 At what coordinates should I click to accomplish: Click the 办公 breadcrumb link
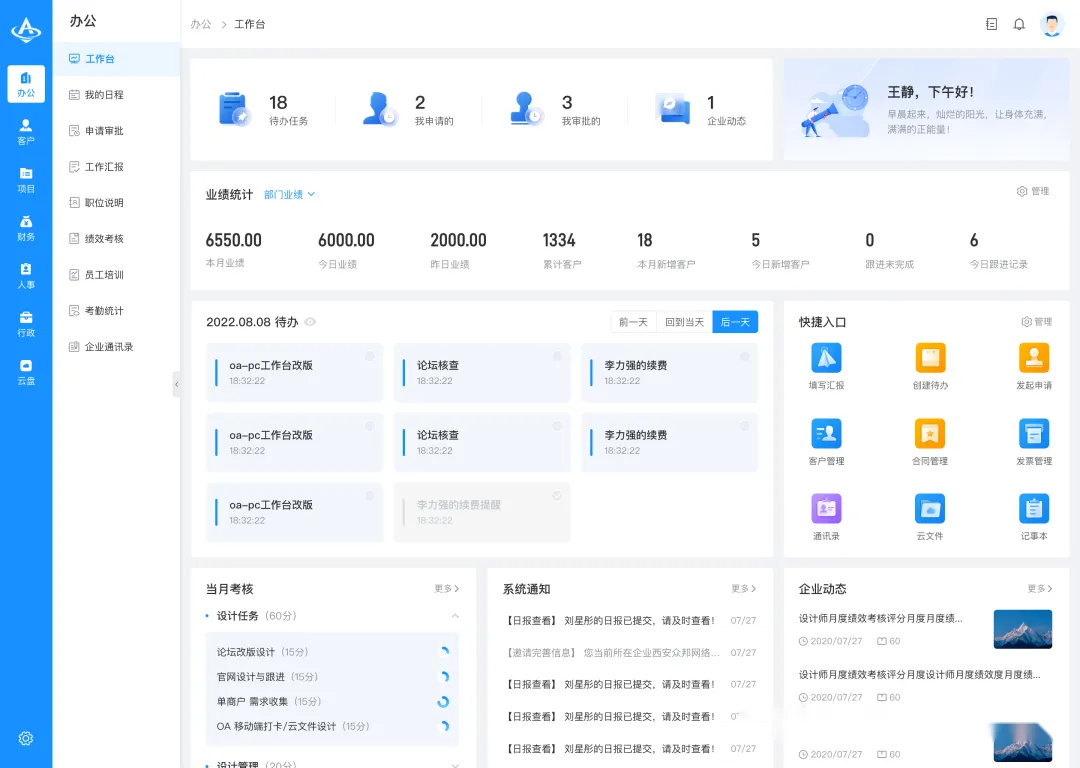coord(201,24)
